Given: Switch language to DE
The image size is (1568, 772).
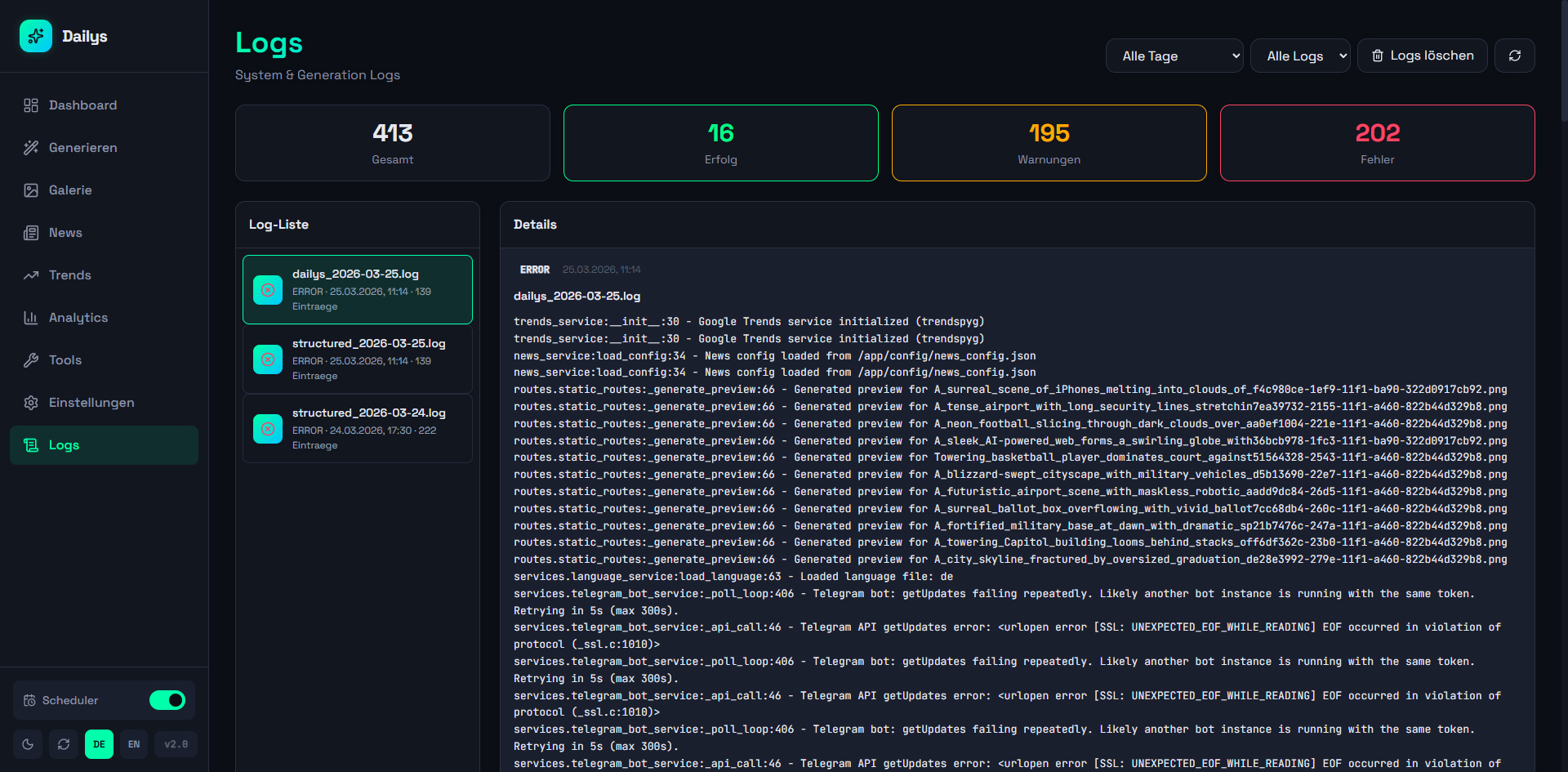Looking at the screenshot, I should (99, 744).
